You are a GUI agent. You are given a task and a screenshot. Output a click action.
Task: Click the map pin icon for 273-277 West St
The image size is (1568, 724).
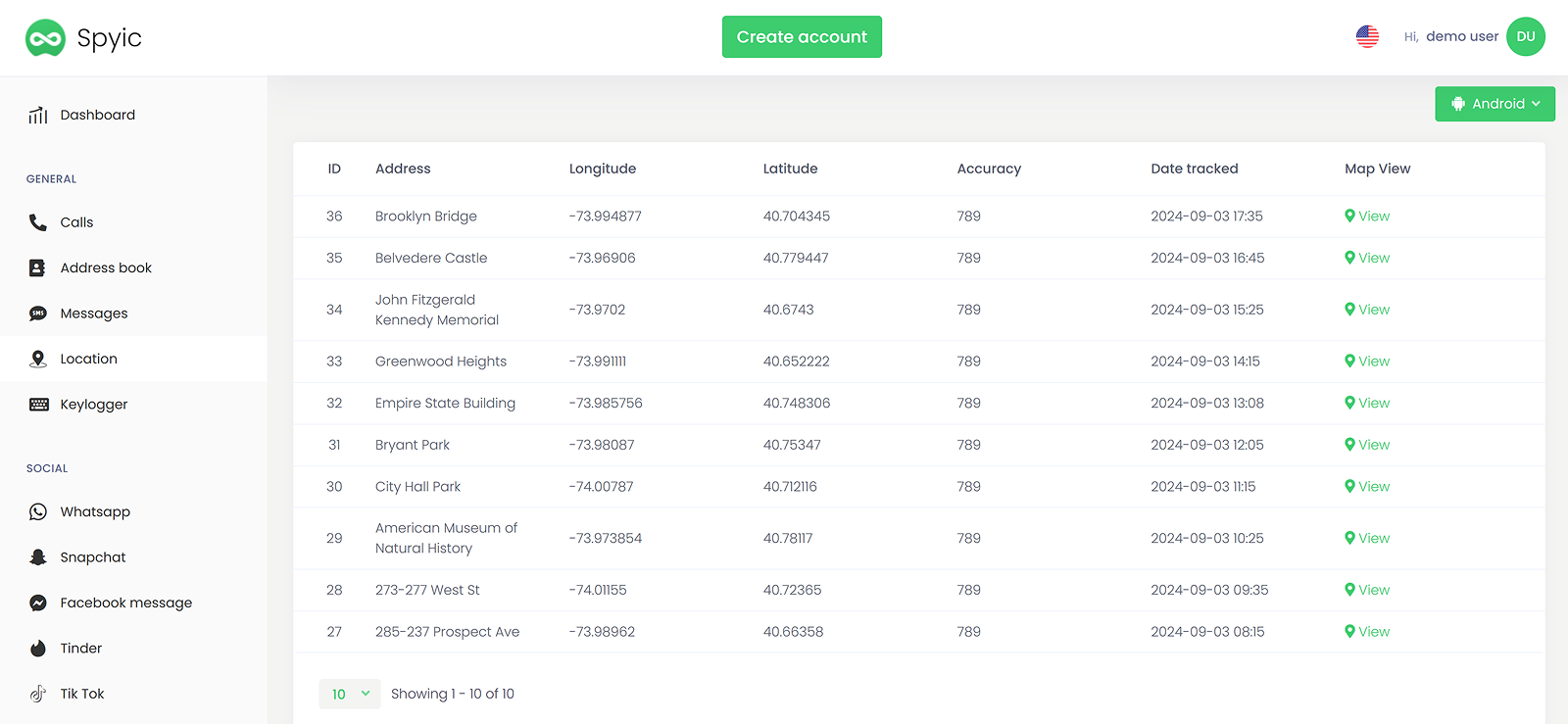click(x=1349, y=590)
